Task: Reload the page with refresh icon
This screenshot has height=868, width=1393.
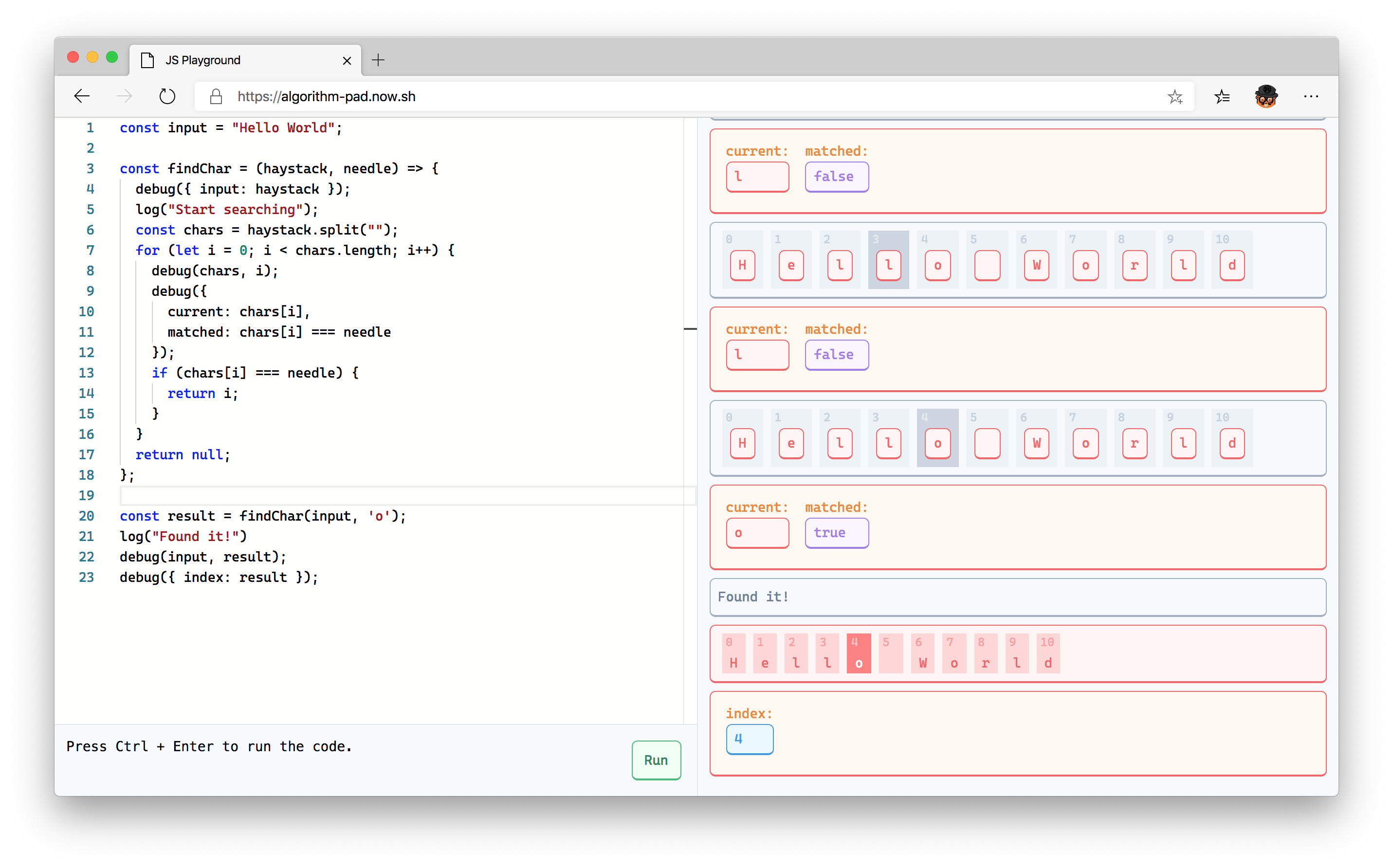Action: coord(167,96)
